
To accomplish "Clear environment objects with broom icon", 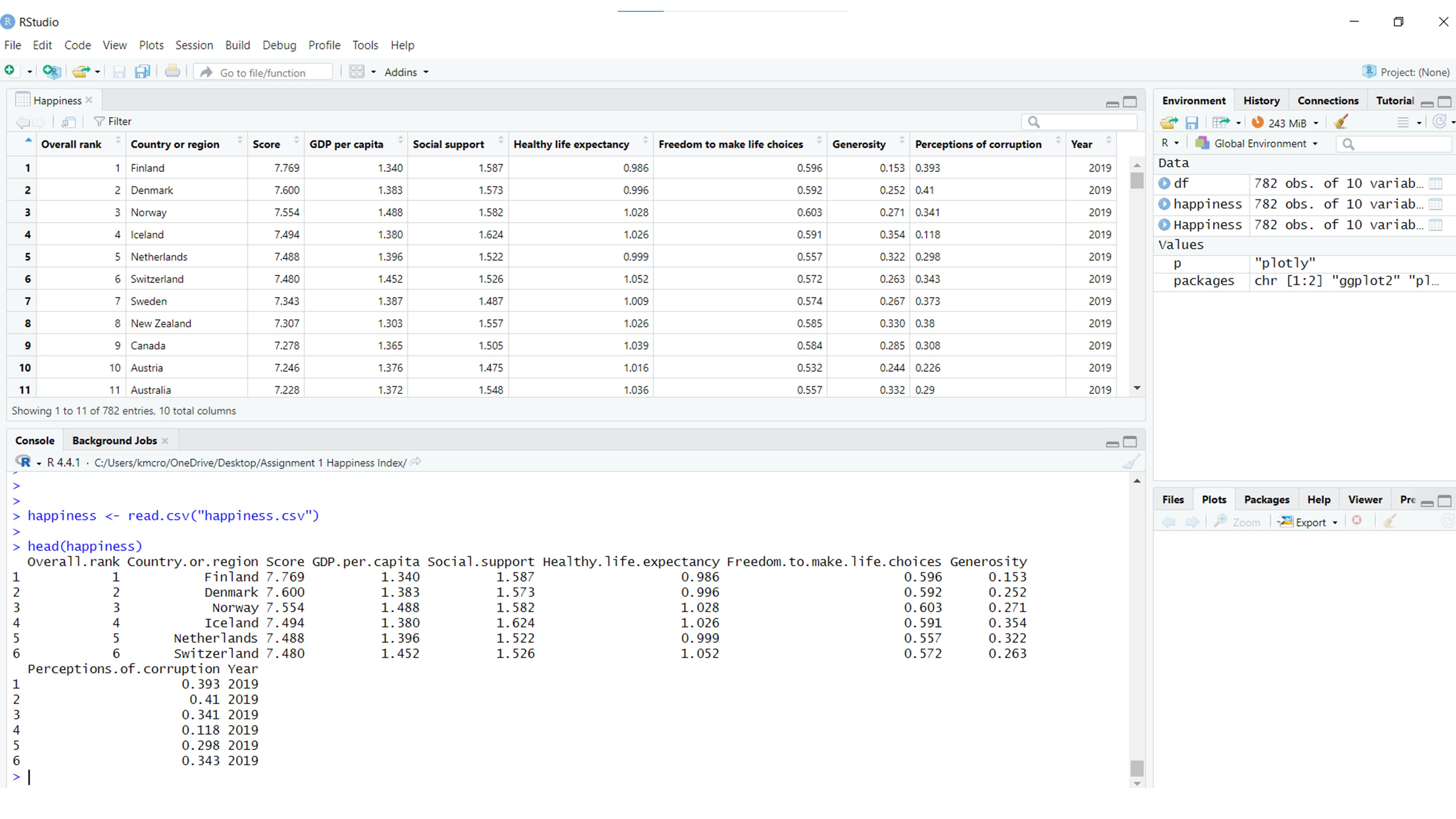I will pyautogui.click(x=1340, y=123).
